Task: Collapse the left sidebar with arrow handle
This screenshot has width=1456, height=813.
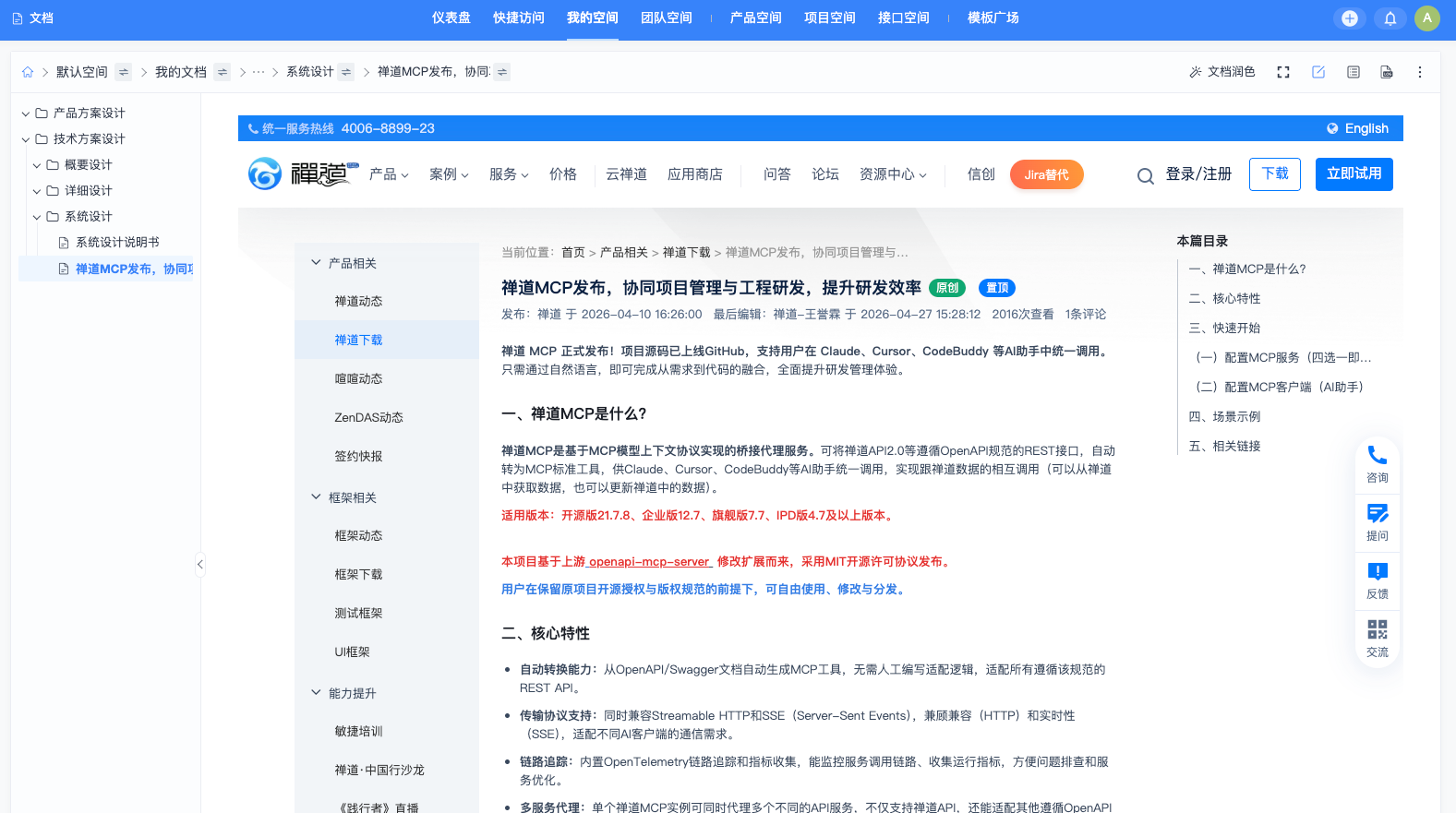Action: click(199, 564)
